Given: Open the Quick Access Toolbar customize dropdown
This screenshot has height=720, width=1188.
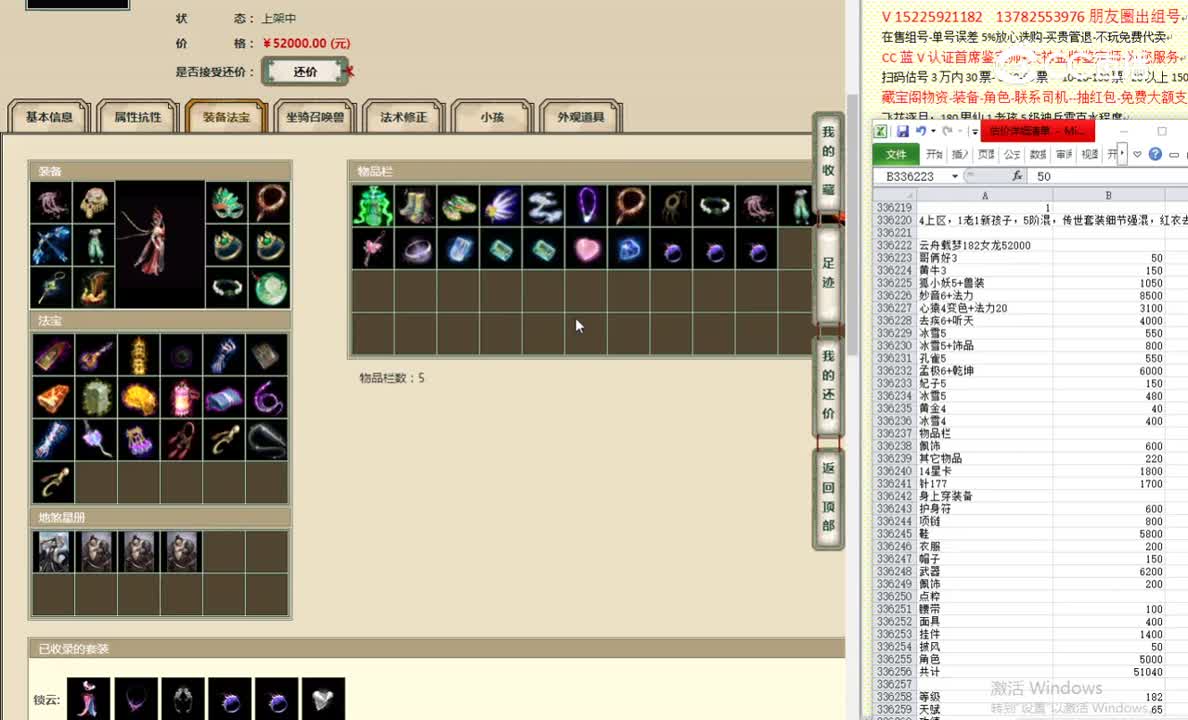Looking at the screenshot, I should coord(975,131).
